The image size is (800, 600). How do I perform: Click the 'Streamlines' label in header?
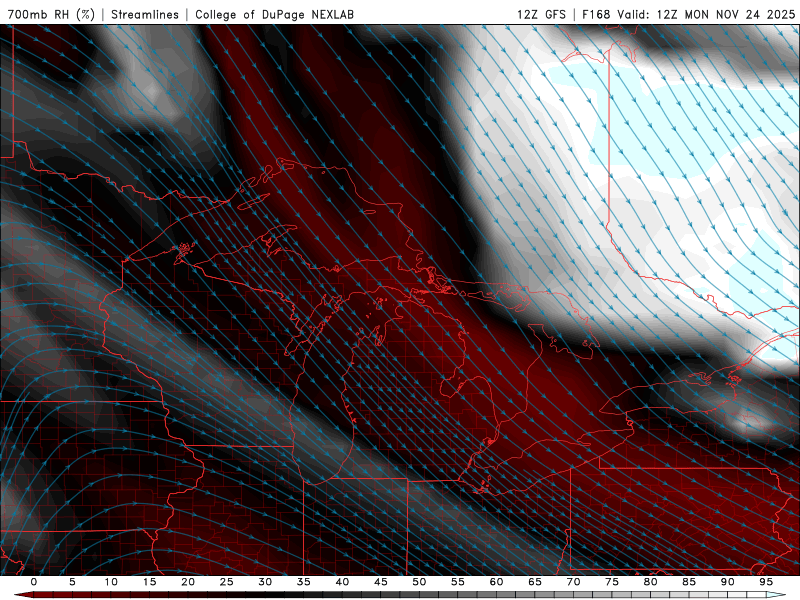[x=145, y=14]
